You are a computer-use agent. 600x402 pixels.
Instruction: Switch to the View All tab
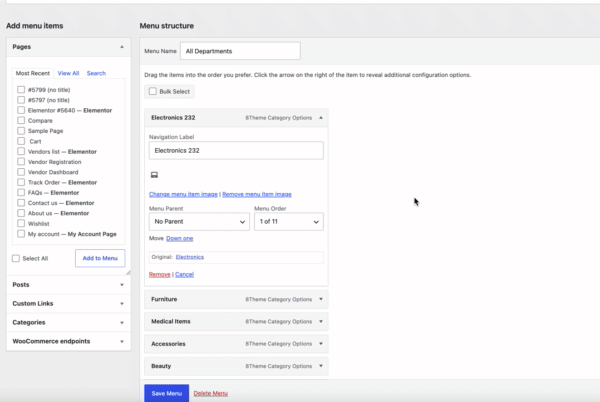[68, 73]
